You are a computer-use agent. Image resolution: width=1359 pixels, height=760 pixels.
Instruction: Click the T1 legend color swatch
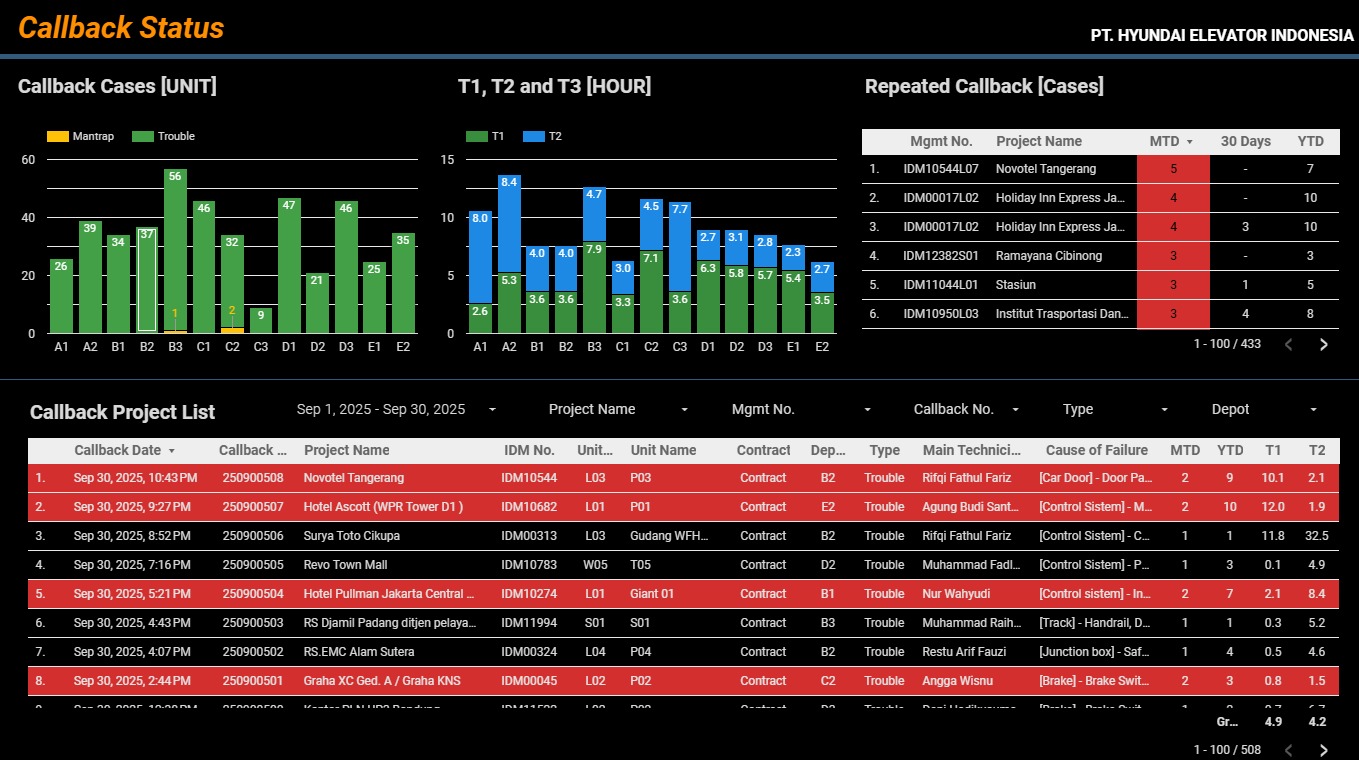click(x=476, y=136)
